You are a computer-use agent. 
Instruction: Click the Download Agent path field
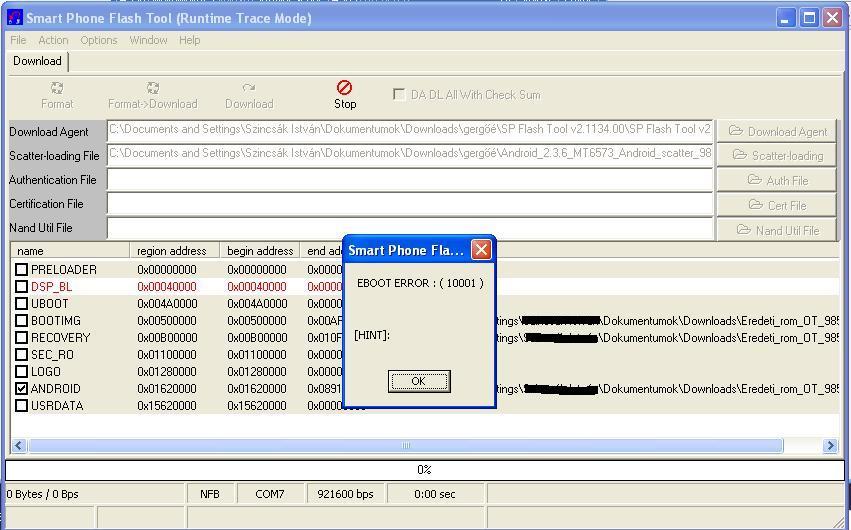coord(410,131)
